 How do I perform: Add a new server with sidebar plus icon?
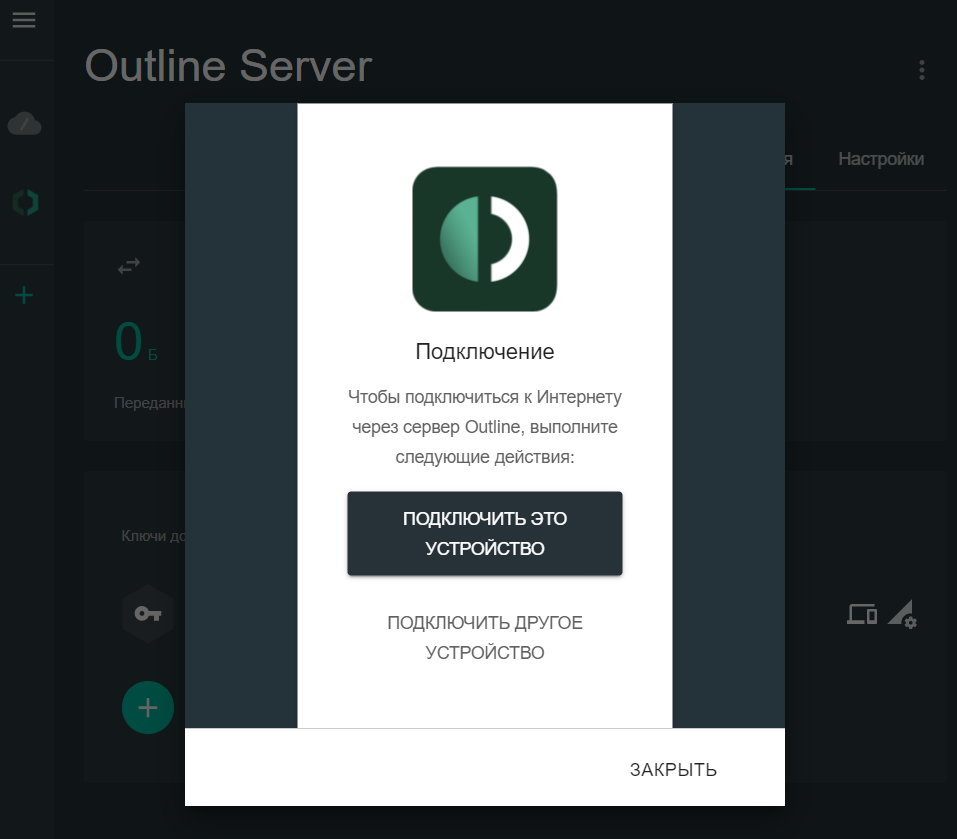pos(24,294)
